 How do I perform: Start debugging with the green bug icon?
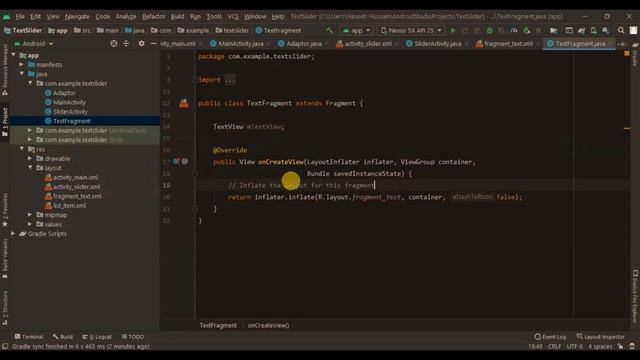pos(489,31)
